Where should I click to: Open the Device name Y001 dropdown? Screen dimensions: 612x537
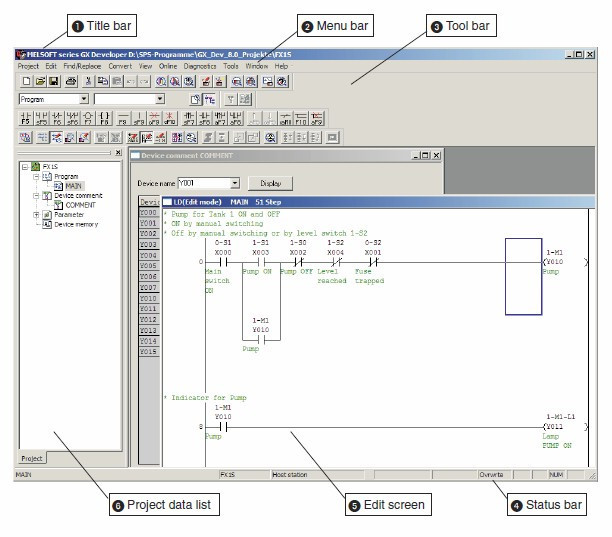pos(235,183)
